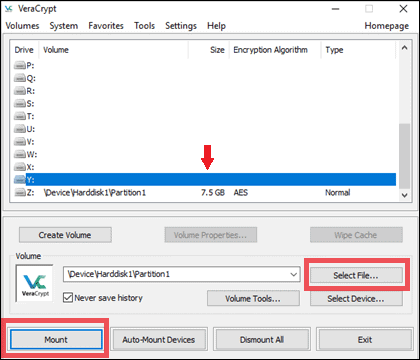The image size is (420, 360).
Task: Click the Volume column header
Action: [x=113, y=50]
